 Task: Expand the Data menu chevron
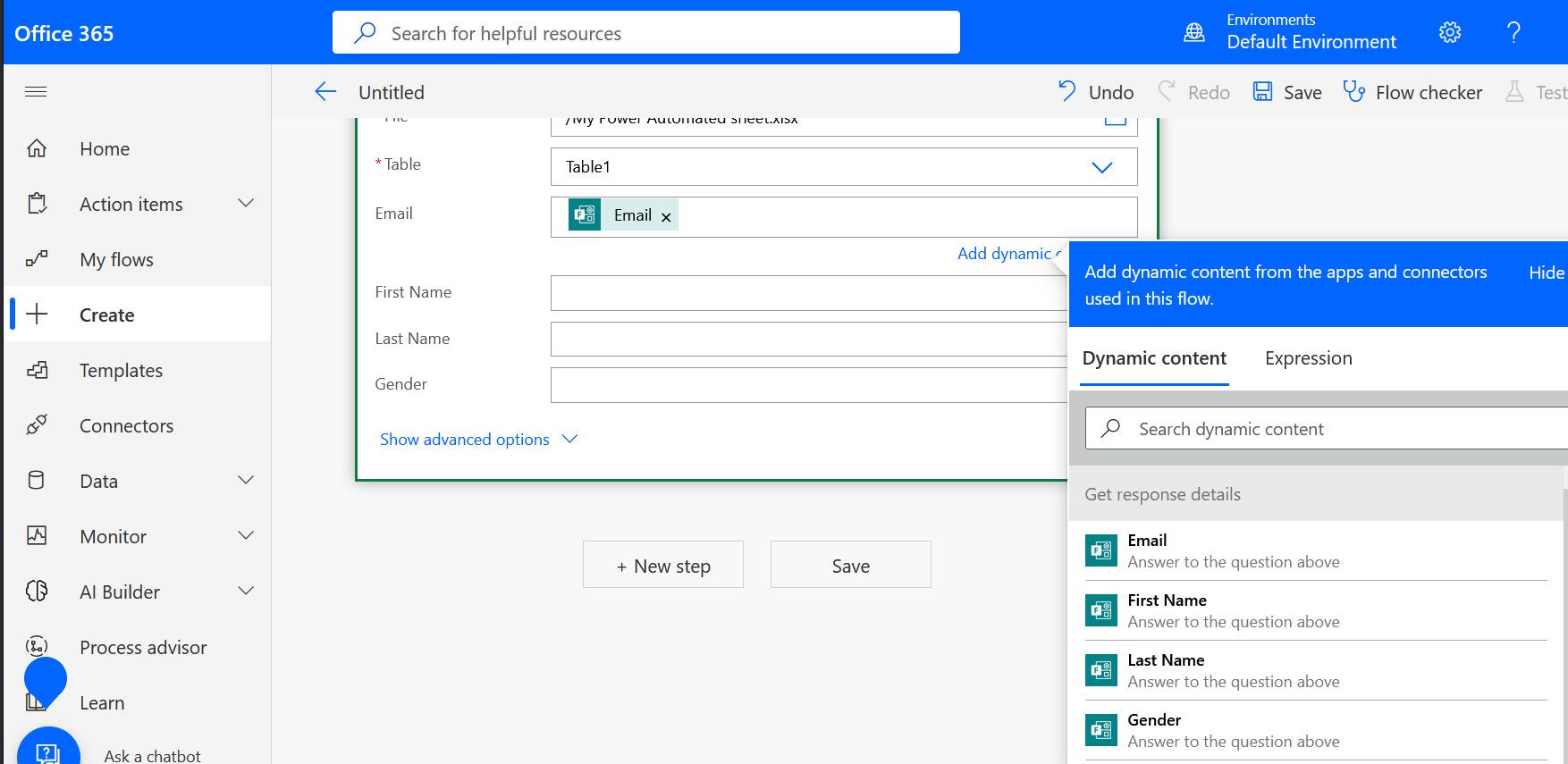click(x=246, y=481)
